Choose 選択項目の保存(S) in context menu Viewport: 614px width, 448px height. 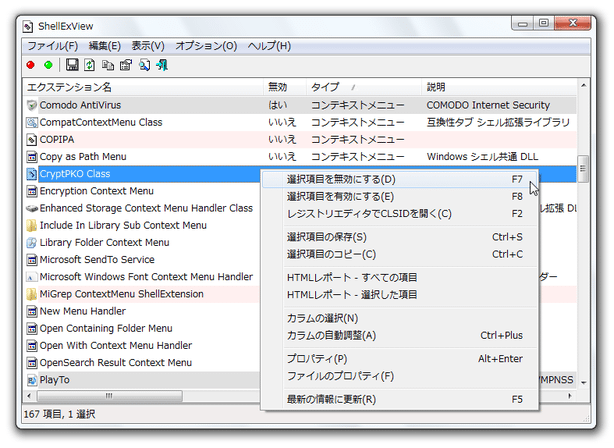tap(399, 237)
